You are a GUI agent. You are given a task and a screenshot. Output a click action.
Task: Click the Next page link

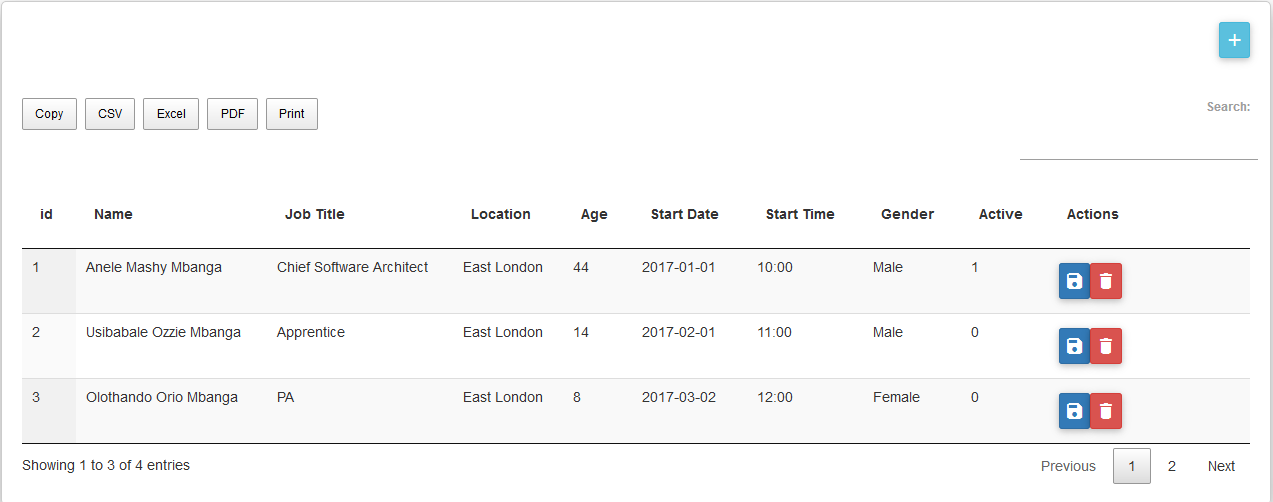coord(1221,466)
